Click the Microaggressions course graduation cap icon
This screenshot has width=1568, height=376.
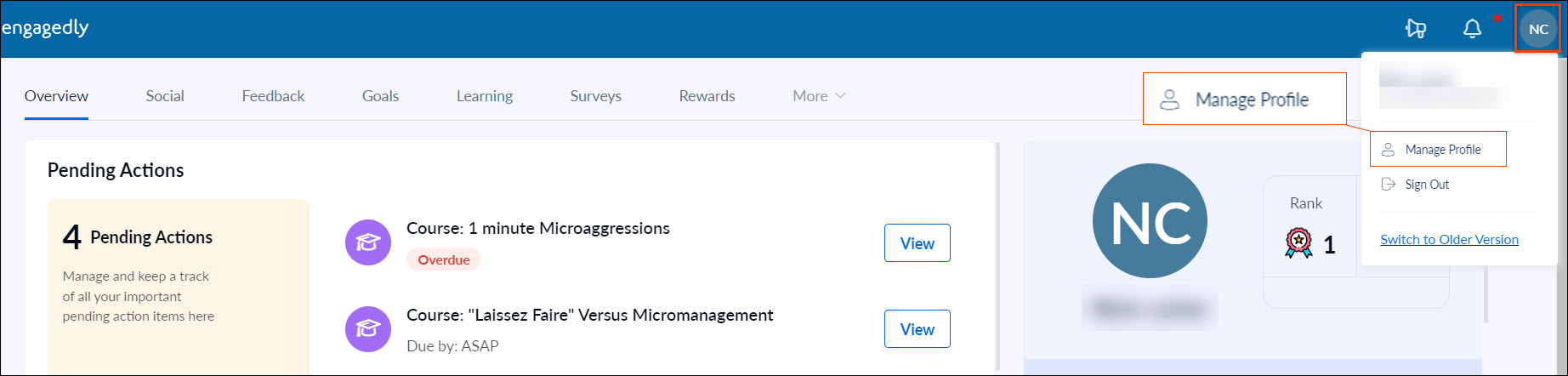click(367, 242)
